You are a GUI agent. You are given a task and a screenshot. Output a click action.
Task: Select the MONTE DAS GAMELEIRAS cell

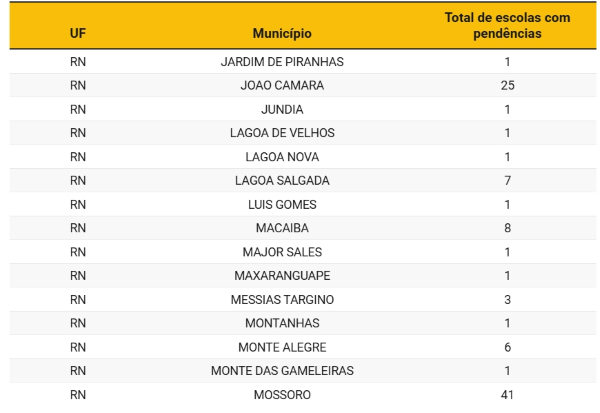point(282,371)
